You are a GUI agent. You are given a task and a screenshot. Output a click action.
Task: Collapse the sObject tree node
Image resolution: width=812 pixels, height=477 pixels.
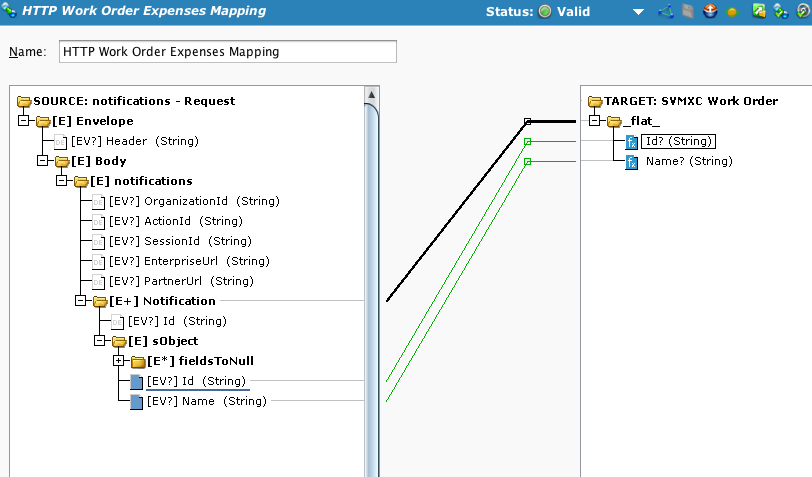100,341
